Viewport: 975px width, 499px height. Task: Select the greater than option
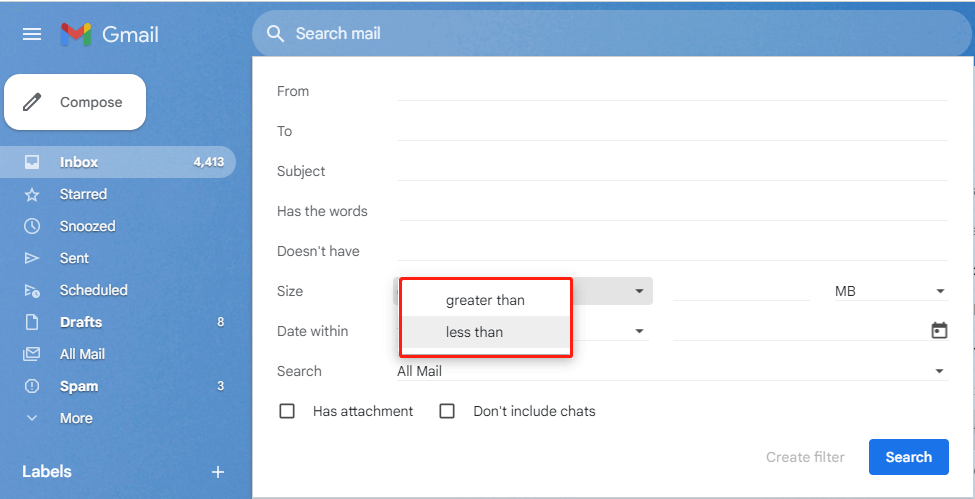[x=485, y=300]
